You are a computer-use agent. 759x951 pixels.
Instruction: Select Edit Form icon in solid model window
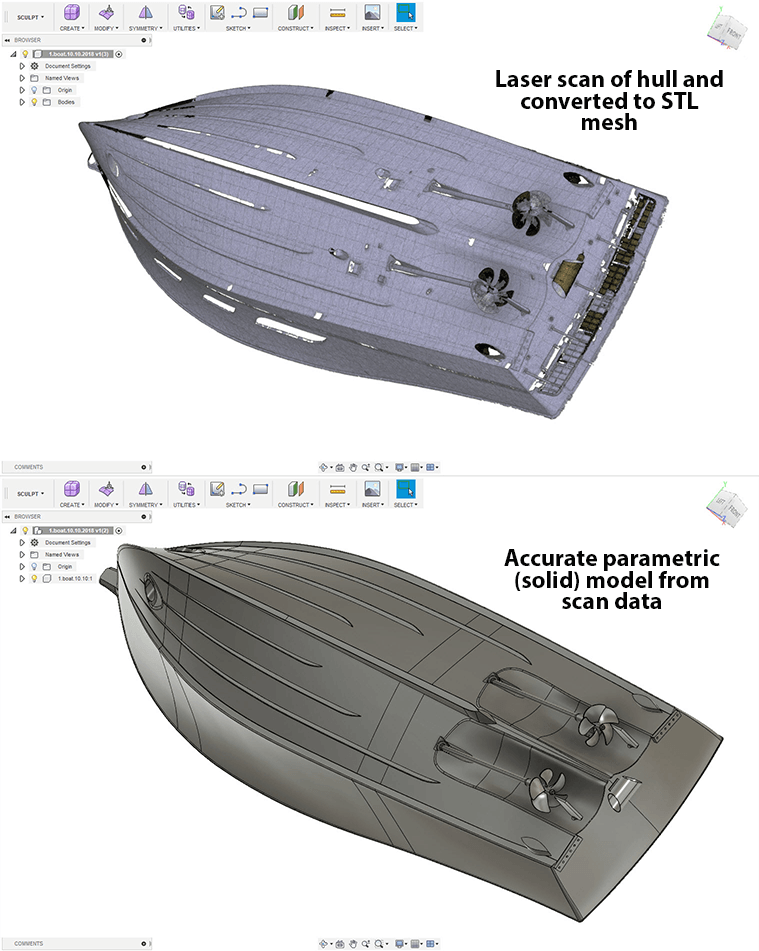107,489
